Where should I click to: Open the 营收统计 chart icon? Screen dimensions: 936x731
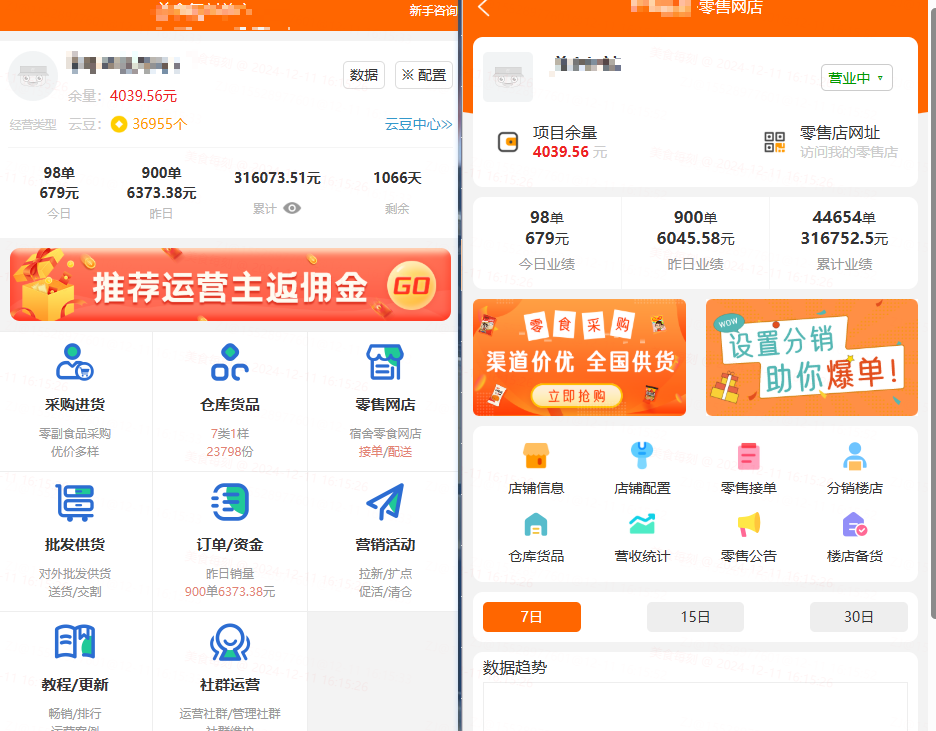642,524
